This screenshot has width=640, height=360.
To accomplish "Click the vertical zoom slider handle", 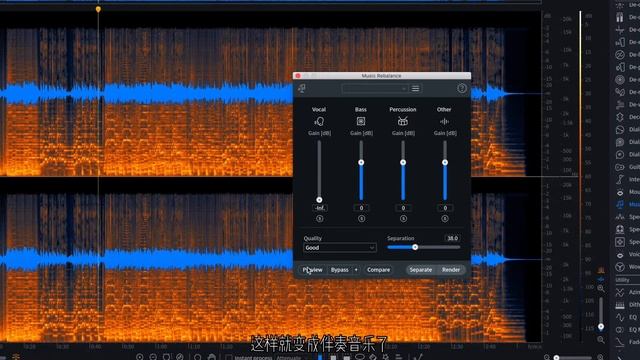I will click(x=601, y=327).
